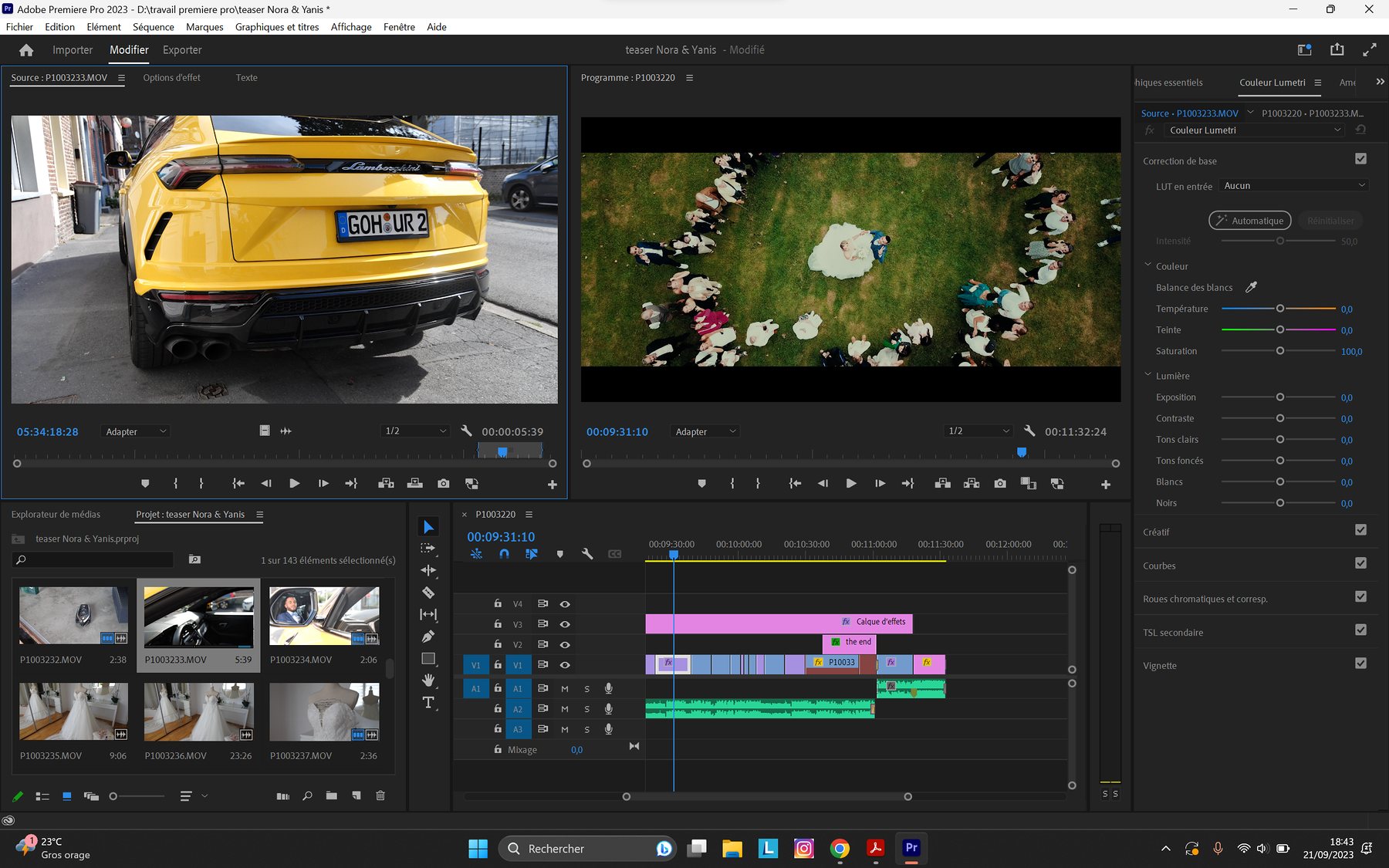Adjust the Température slider
The width and height of the screenshot is (1389, 868).
click(x=1279, y=309)
